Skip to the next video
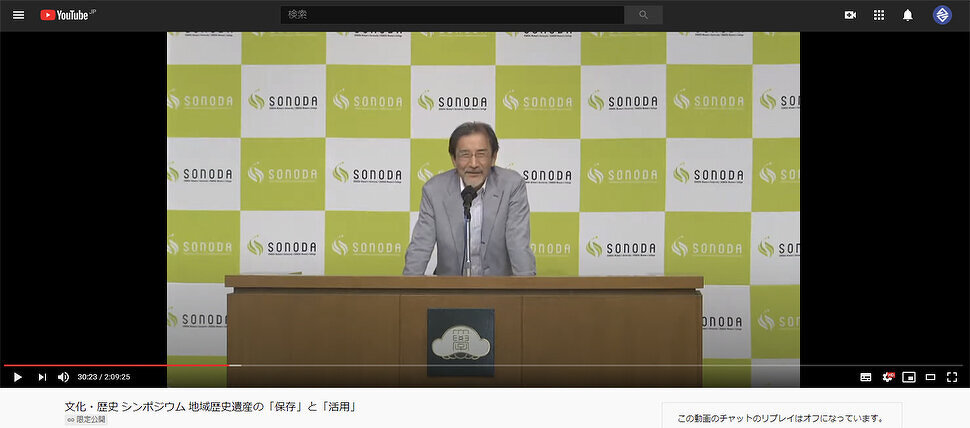 coord(42,377)
